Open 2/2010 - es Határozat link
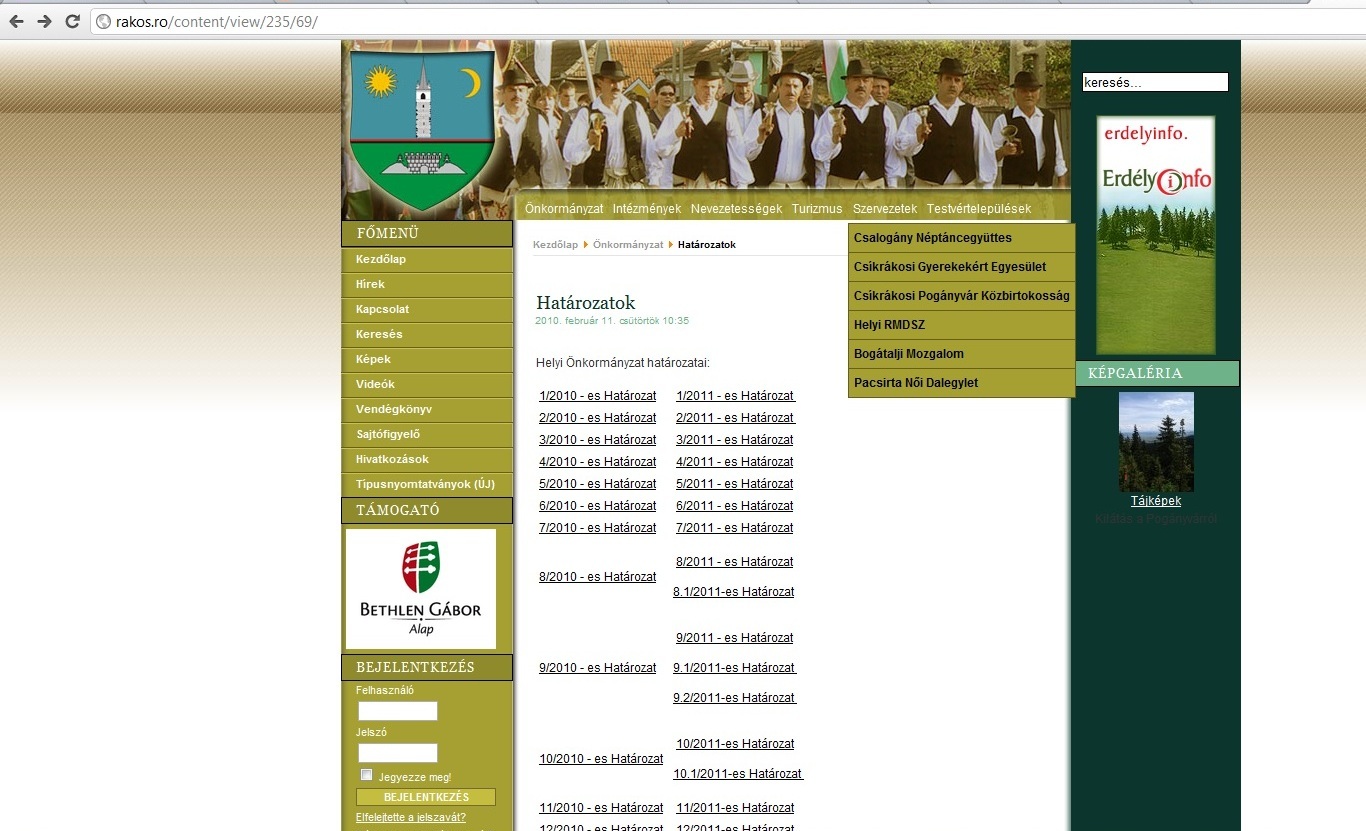This screenshot has width=1366, height=831. 598,418
